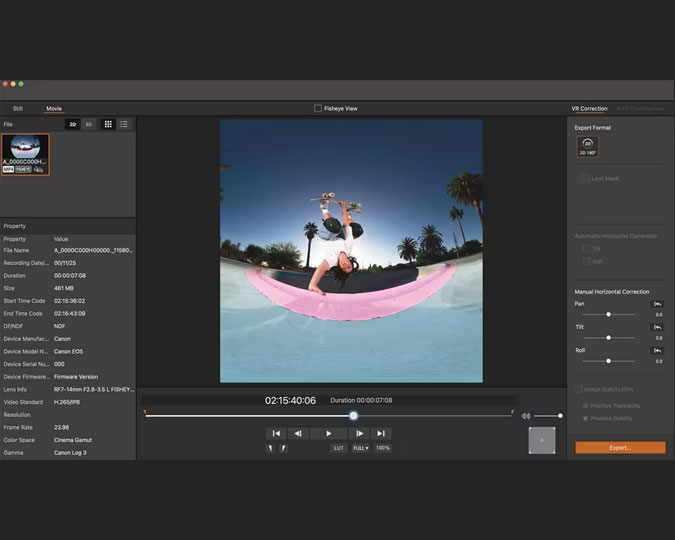Play the movie clip
Viewport: 675px width, 540px height.
pos(328,433)
